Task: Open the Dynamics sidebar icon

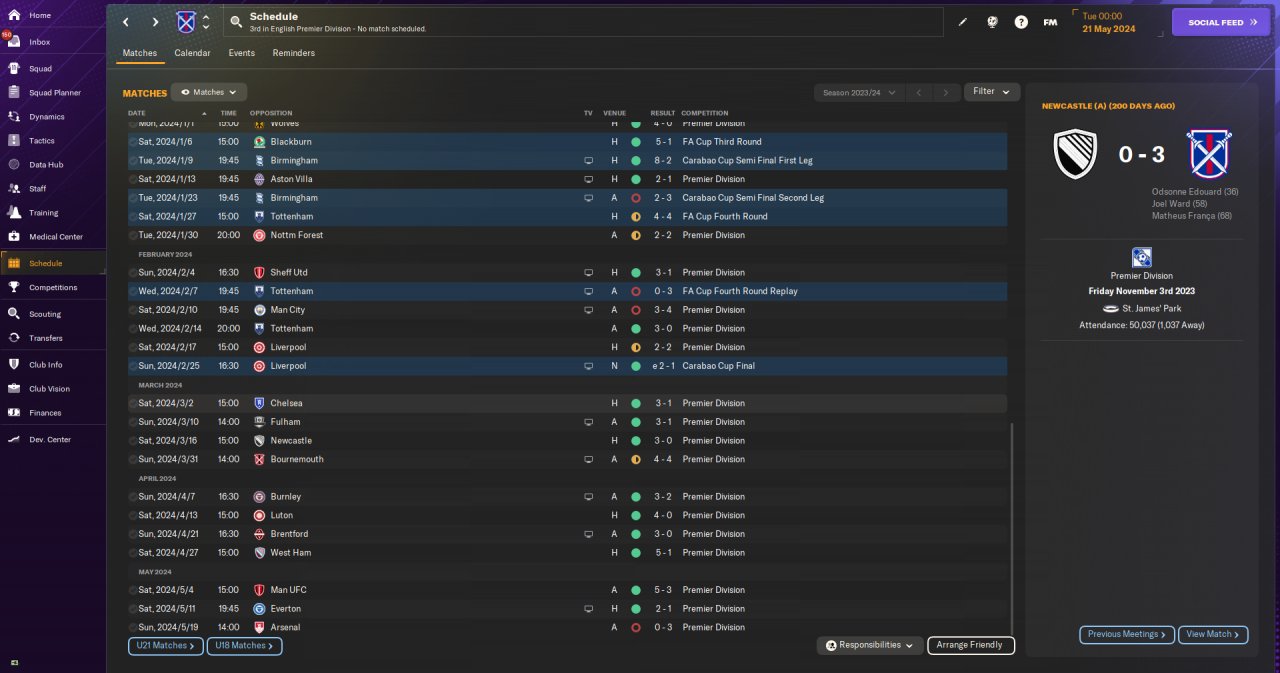Action: (14, 117)
